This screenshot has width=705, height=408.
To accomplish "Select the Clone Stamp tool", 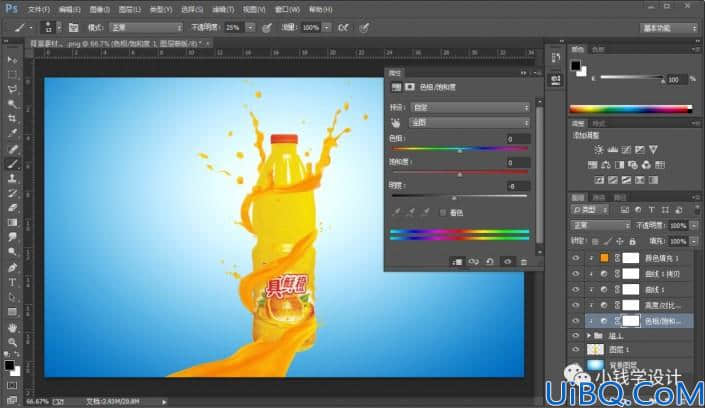I will [x=12, y=179].
